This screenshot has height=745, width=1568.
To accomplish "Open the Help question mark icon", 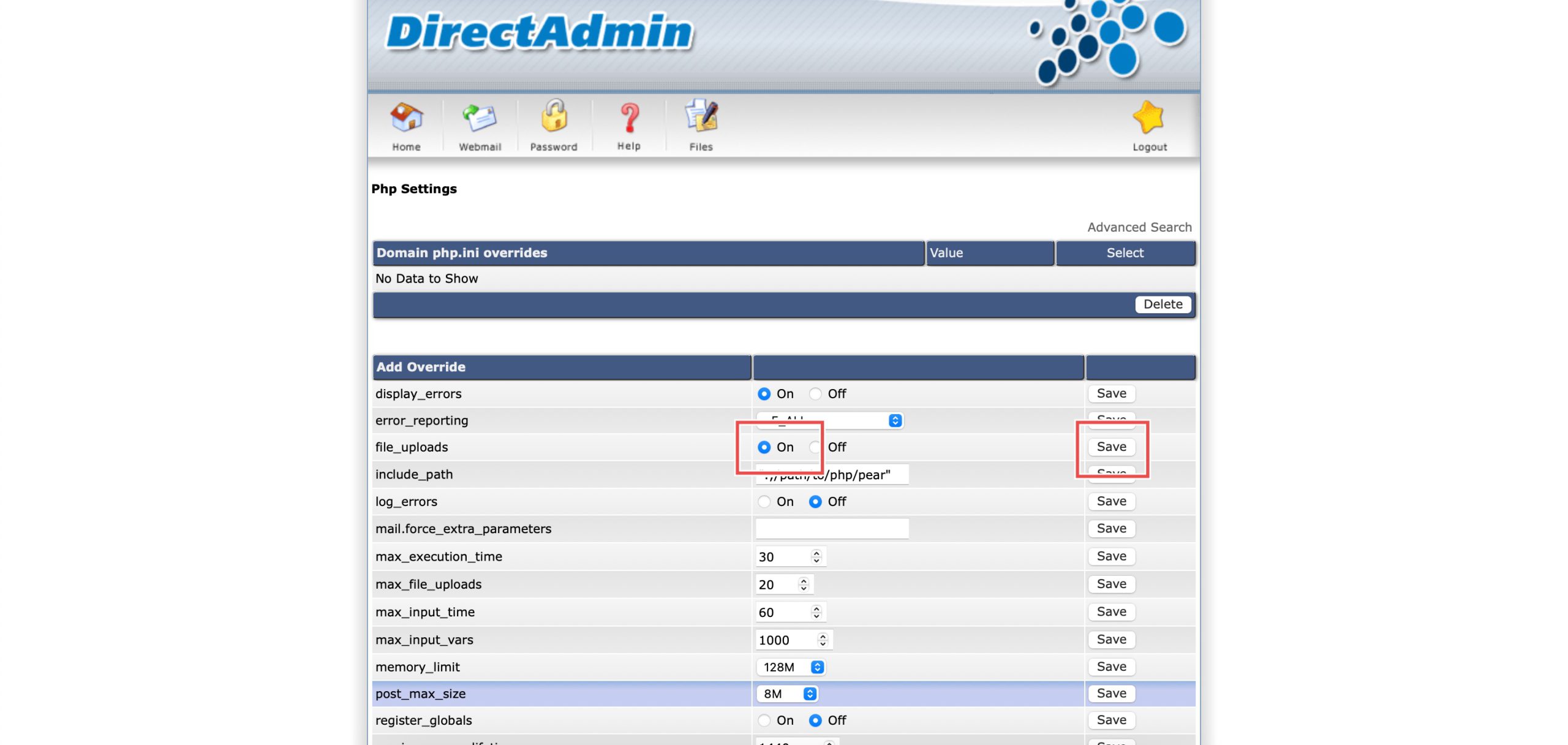I will point(629,118).
